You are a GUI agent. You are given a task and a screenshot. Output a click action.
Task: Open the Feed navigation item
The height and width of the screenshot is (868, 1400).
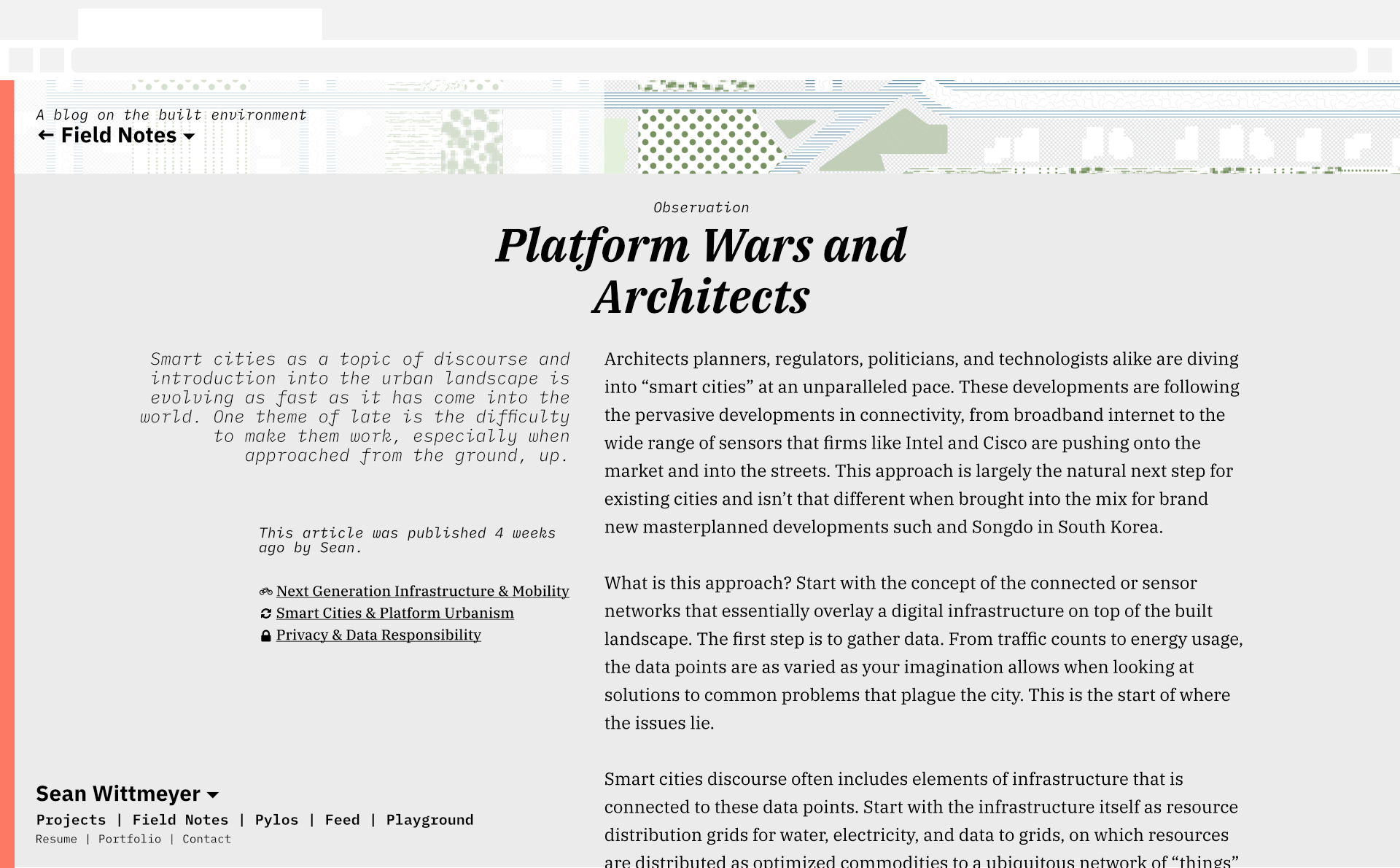[342, 820]
